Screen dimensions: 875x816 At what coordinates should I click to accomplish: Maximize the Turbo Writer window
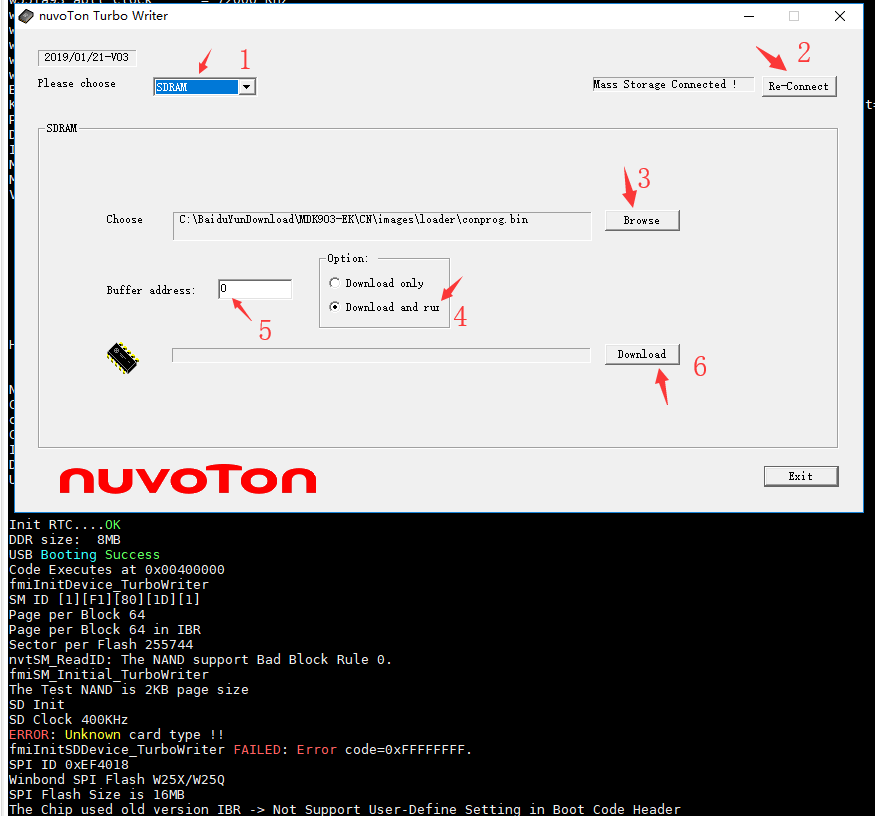point(794,16)
